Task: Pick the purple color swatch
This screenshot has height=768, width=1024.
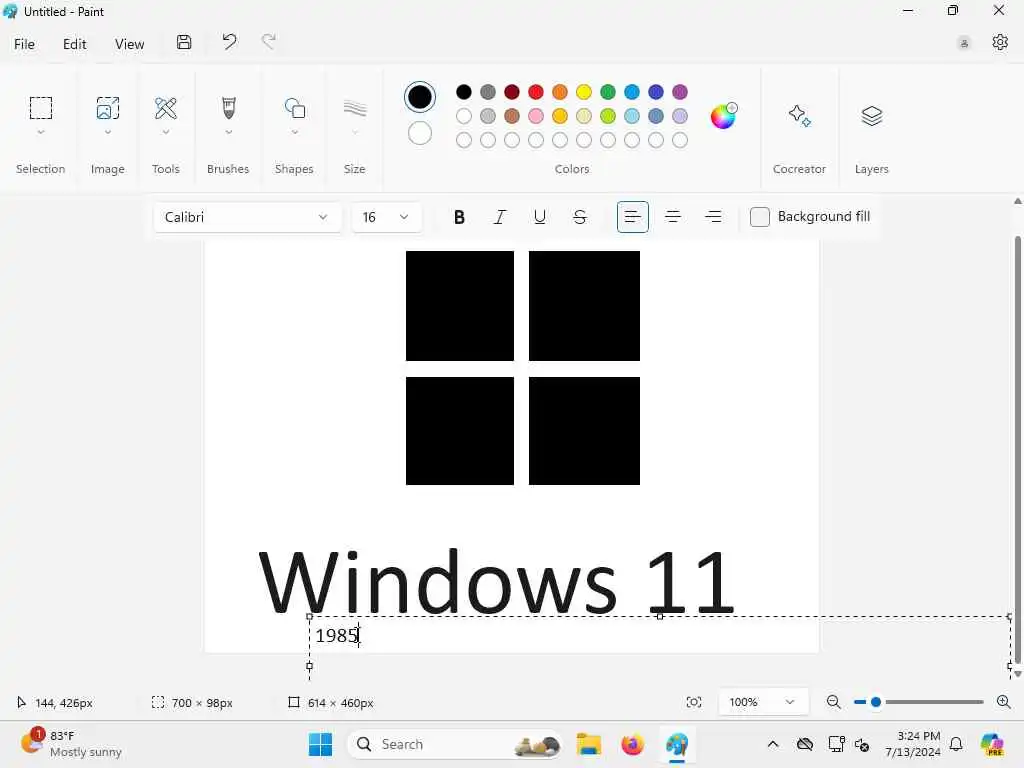Action: tap(680, 92)
